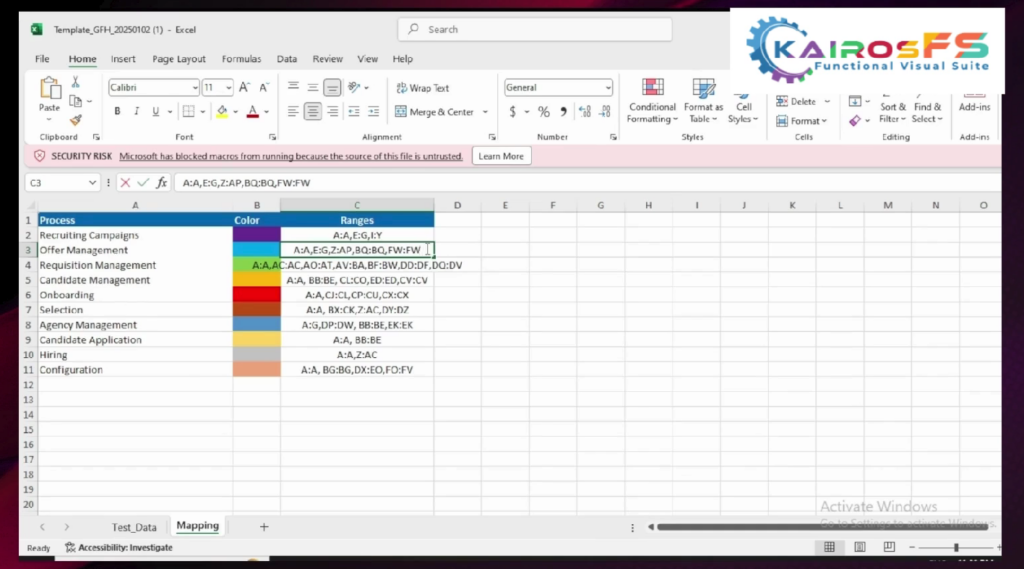Open the Formulas ribbon tab
The width and height of the screenshot is (1024, 569).
tap(241, 59)
